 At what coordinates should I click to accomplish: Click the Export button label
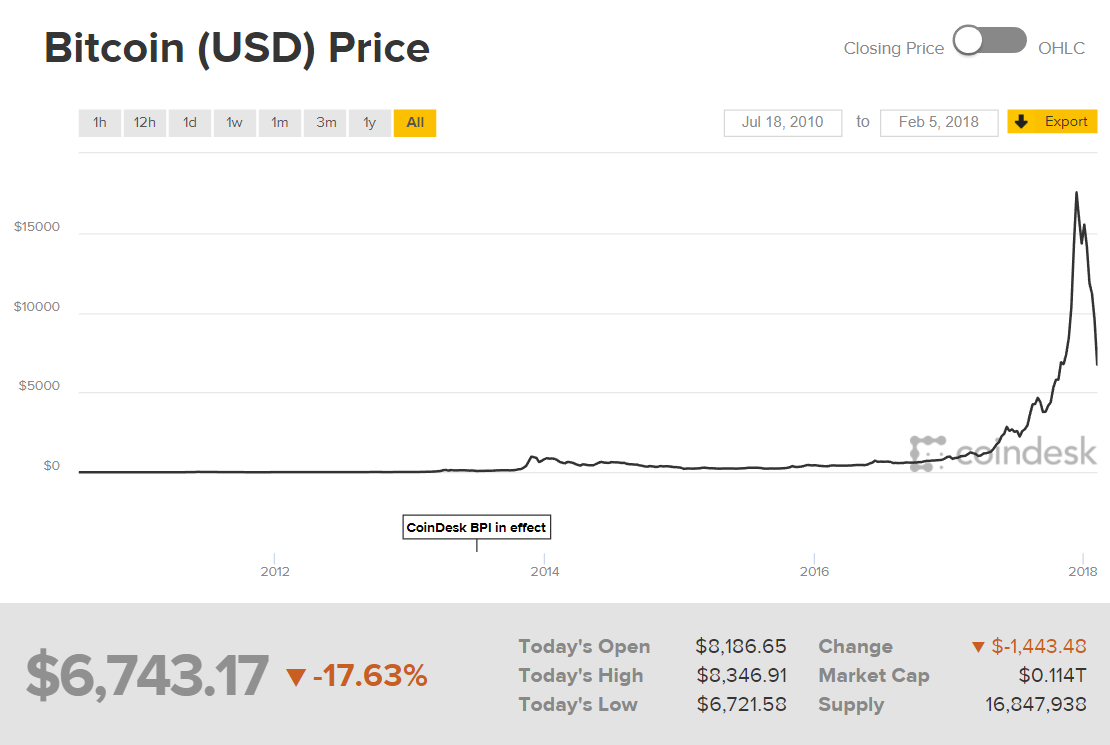pyautogui.click(x=1065, y=122)
